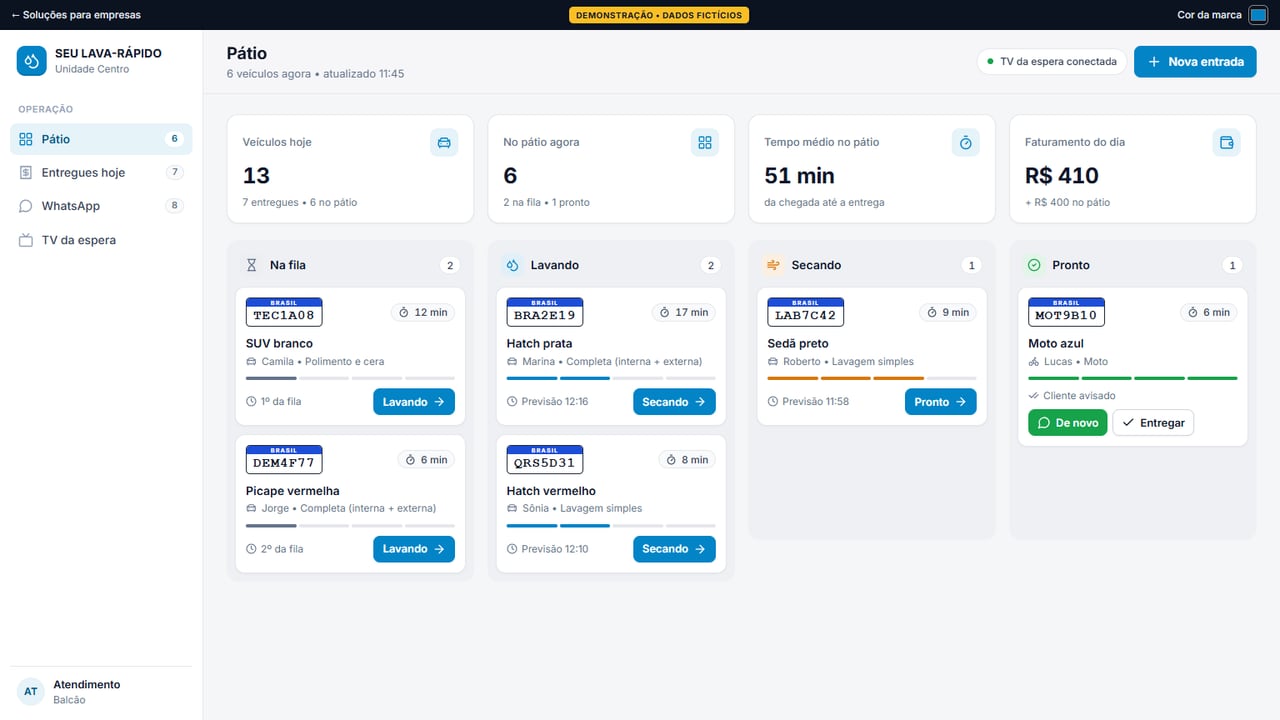Open Entregues hoje in sidebar

101,172
